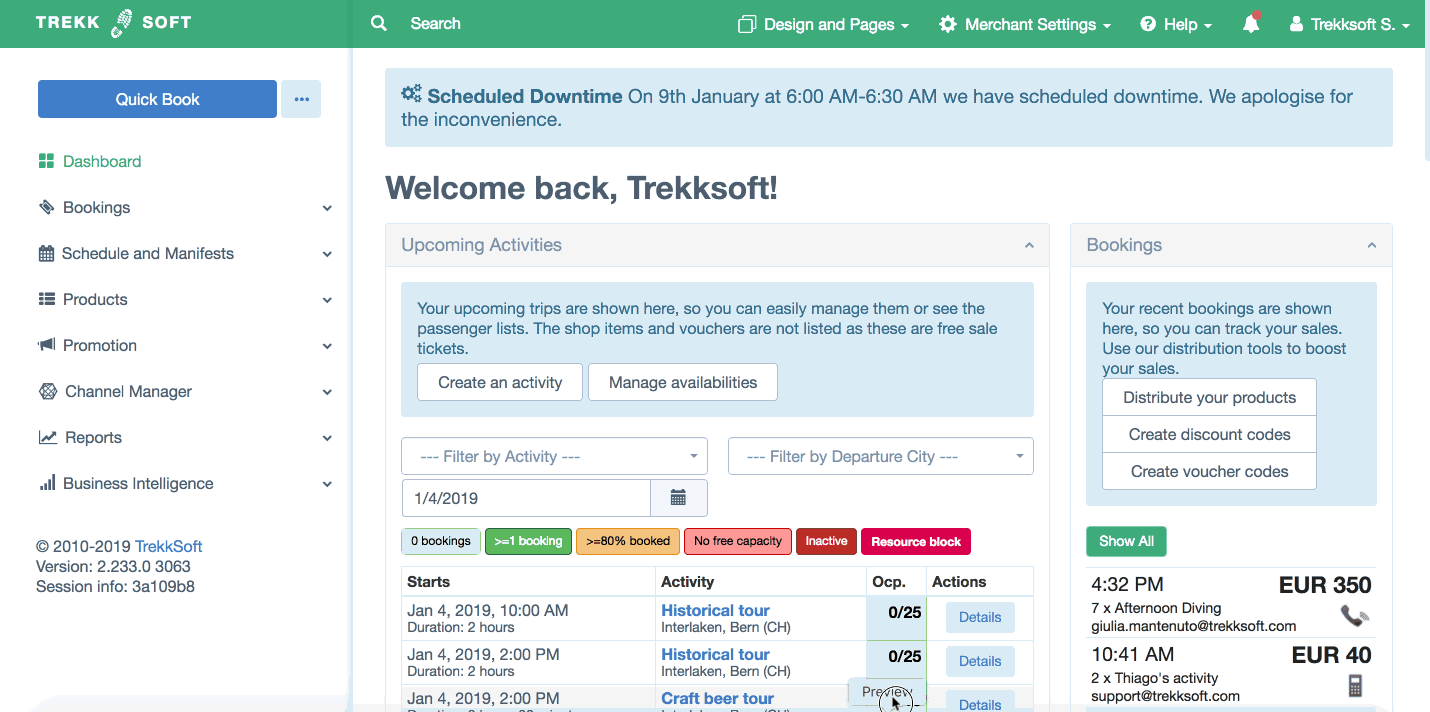
Task: Click the Inactive legend swatch
Action: 826,541
